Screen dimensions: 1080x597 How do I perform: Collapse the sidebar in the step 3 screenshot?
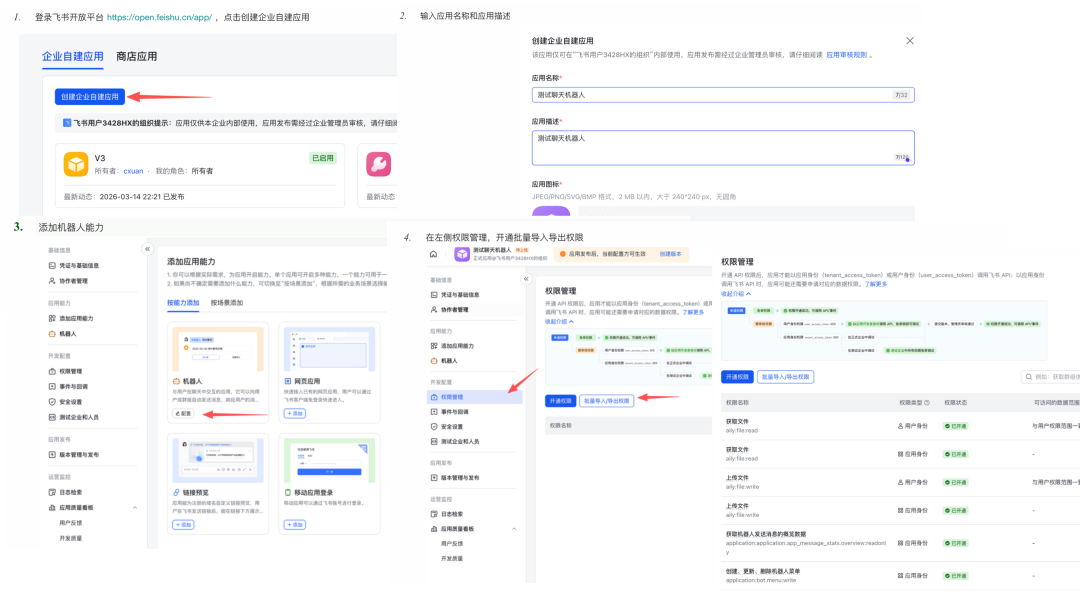(147, 249)
